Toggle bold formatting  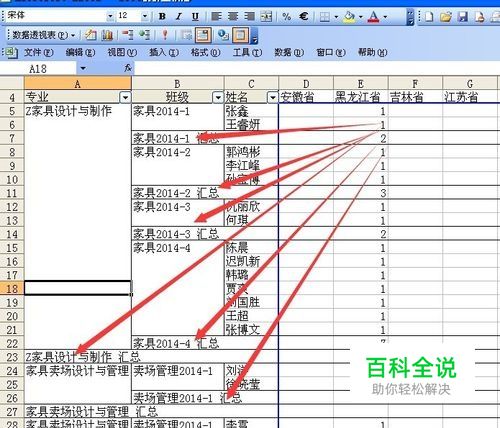point(162,16)
